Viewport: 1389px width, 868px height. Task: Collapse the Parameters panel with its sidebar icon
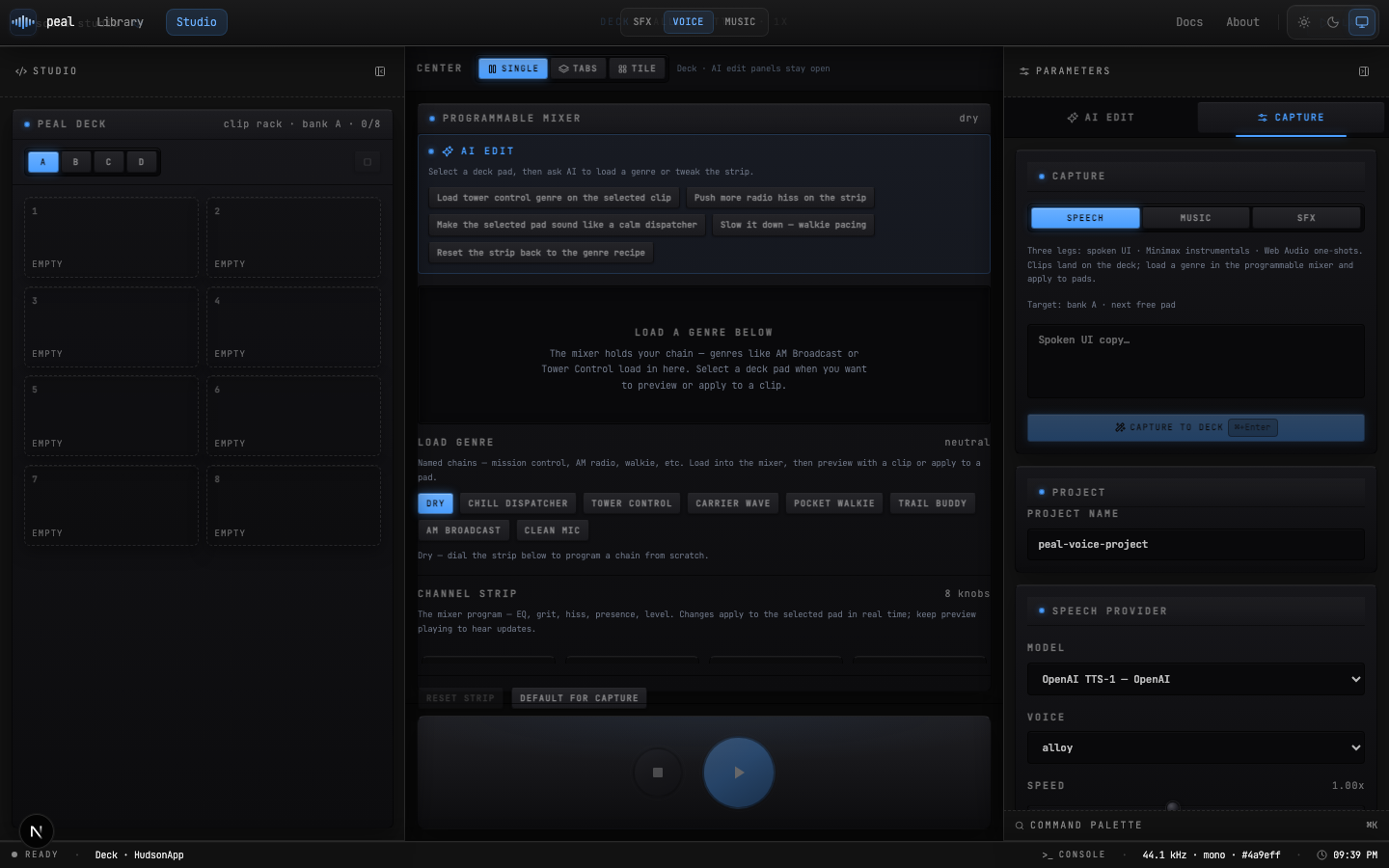[x=1364, y=71]
